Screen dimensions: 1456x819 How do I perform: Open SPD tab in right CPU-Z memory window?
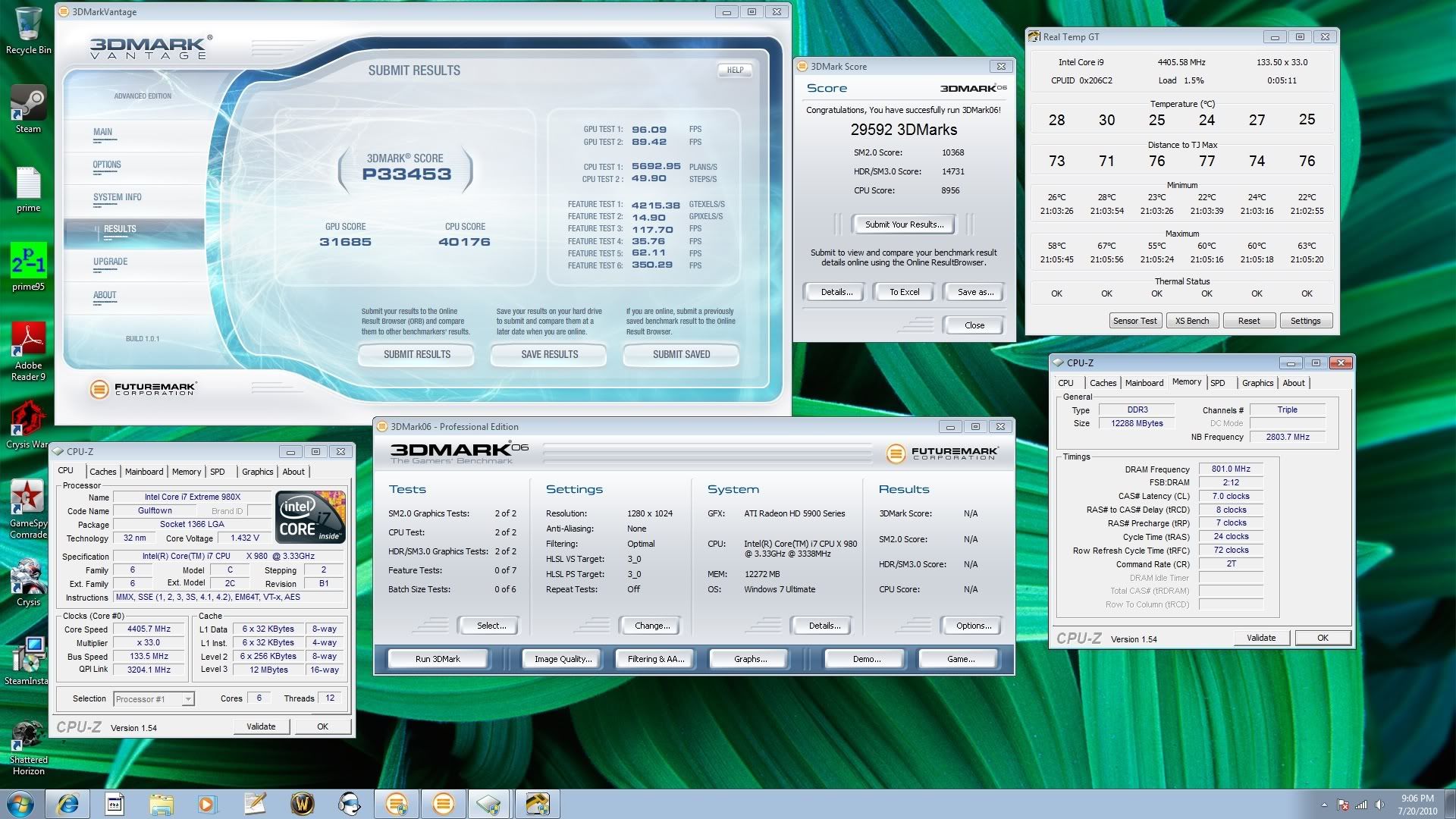point(1218,383)
